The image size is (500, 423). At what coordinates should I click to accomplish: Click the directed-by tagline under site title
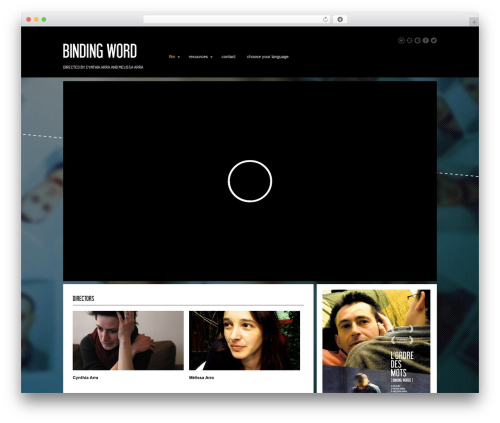[103, 67]
